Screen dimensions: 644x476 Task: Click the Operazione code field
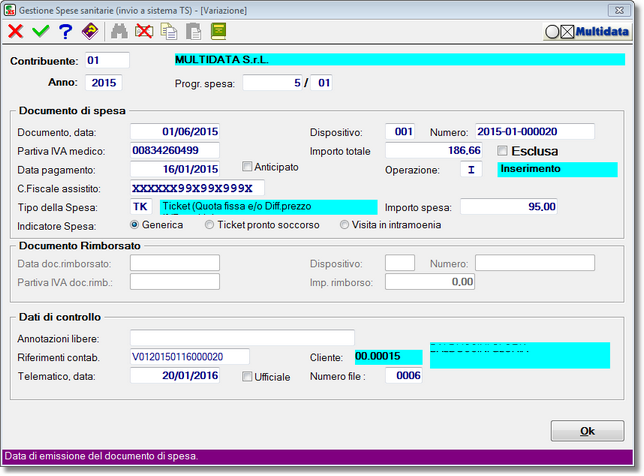click(x=471, y=169)
